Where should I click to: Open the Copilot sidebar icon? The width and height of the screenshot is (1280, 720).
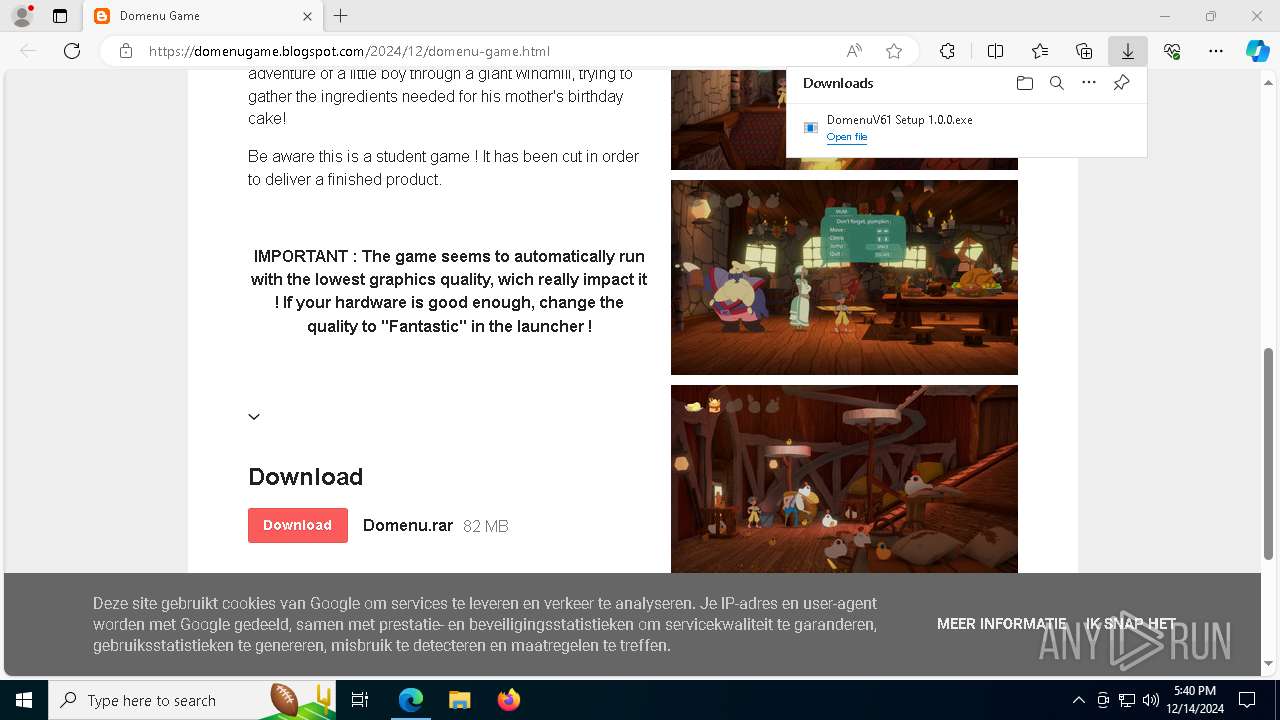(x=1258, y=51)
